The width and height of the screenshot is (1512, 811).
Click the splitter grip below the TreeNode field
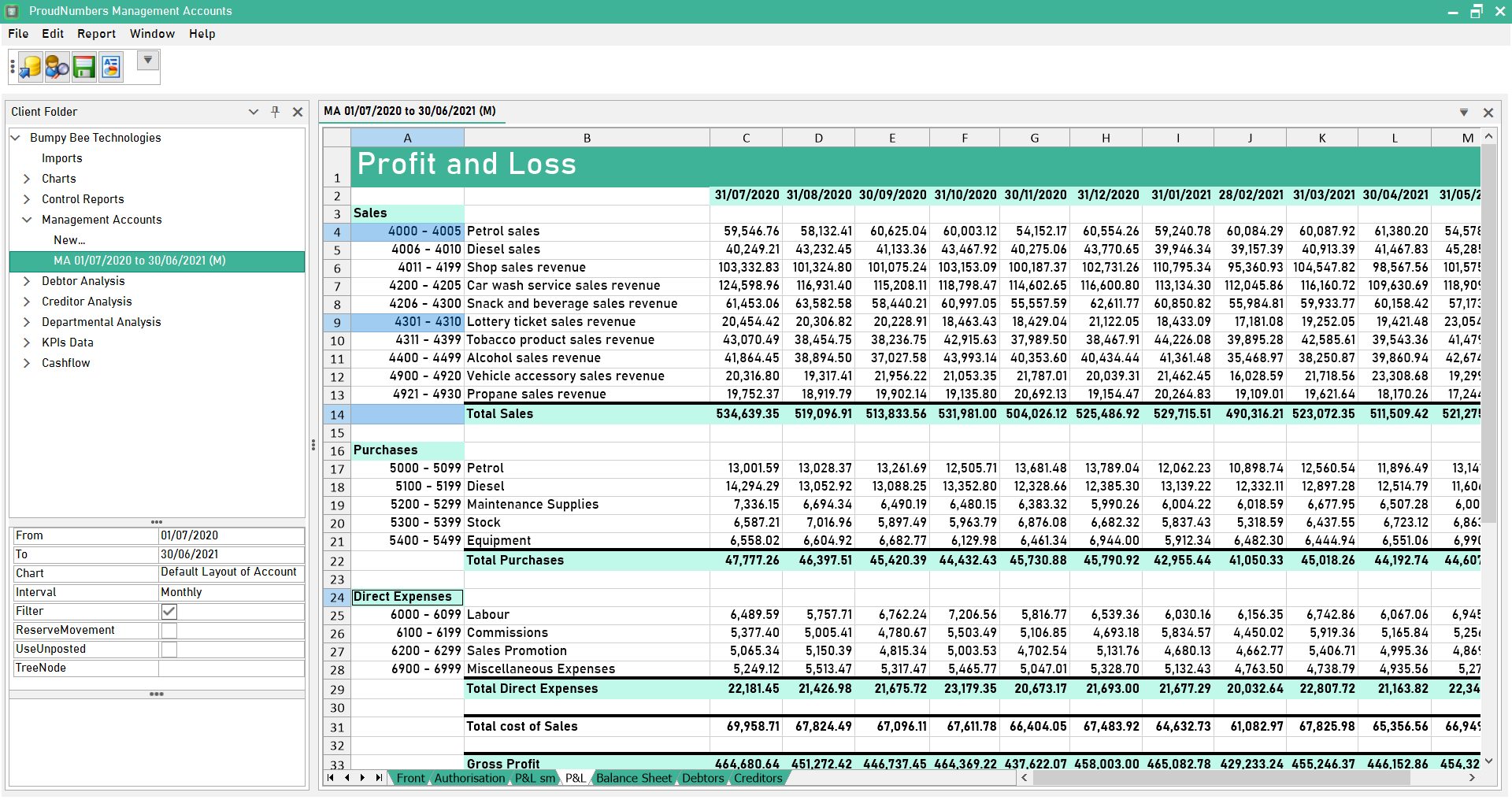[x=157, y=694]
